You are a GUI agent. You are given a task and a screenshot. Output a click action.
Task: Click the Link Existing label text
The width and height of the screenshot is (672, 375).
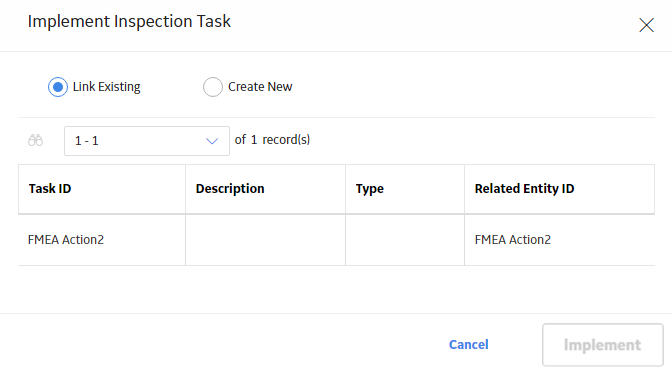pyautogui.click(x=107, y=87)
